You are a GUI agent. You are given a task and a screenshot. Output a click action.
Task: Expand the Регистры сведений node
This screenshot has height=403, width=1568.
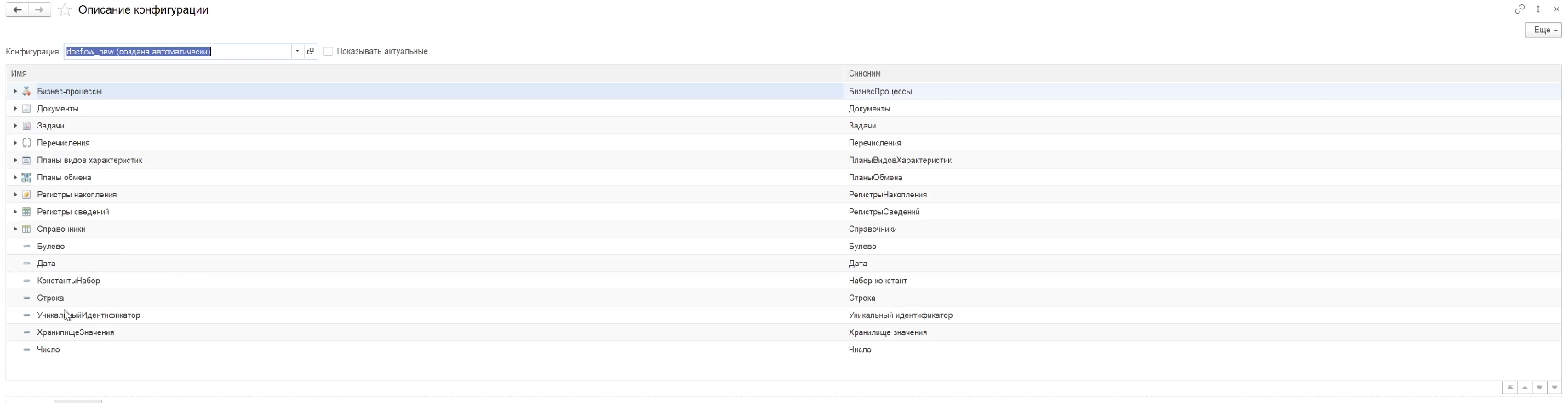point(16,212)
